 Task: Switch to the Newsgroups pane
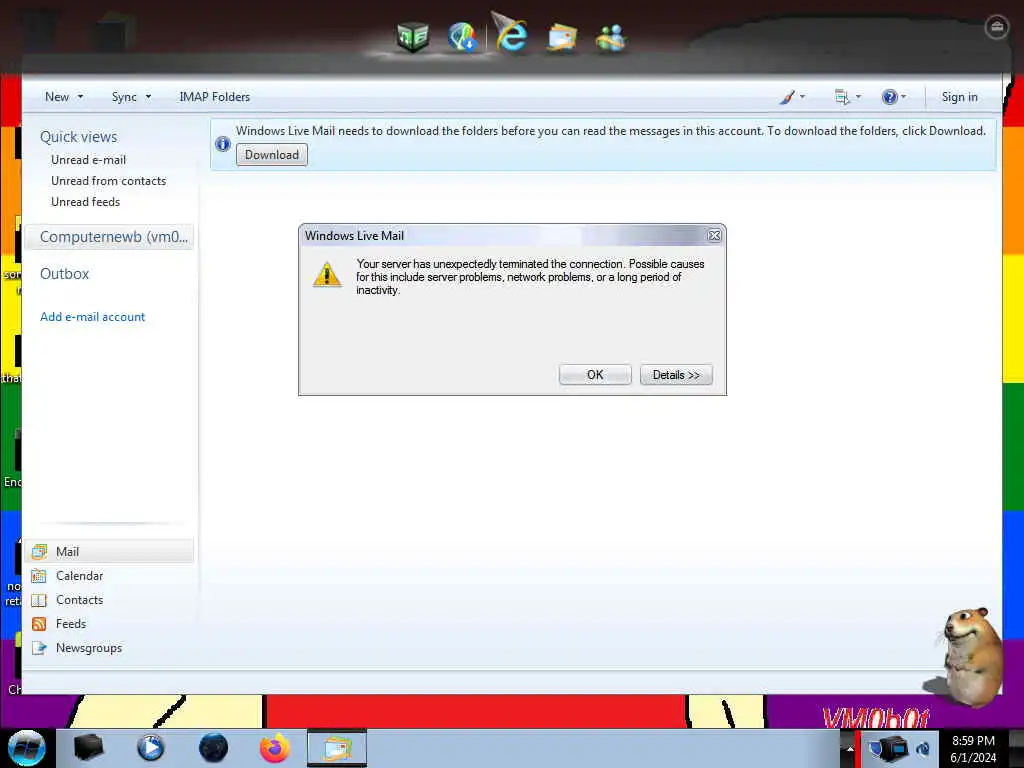(x=89, y=648)
